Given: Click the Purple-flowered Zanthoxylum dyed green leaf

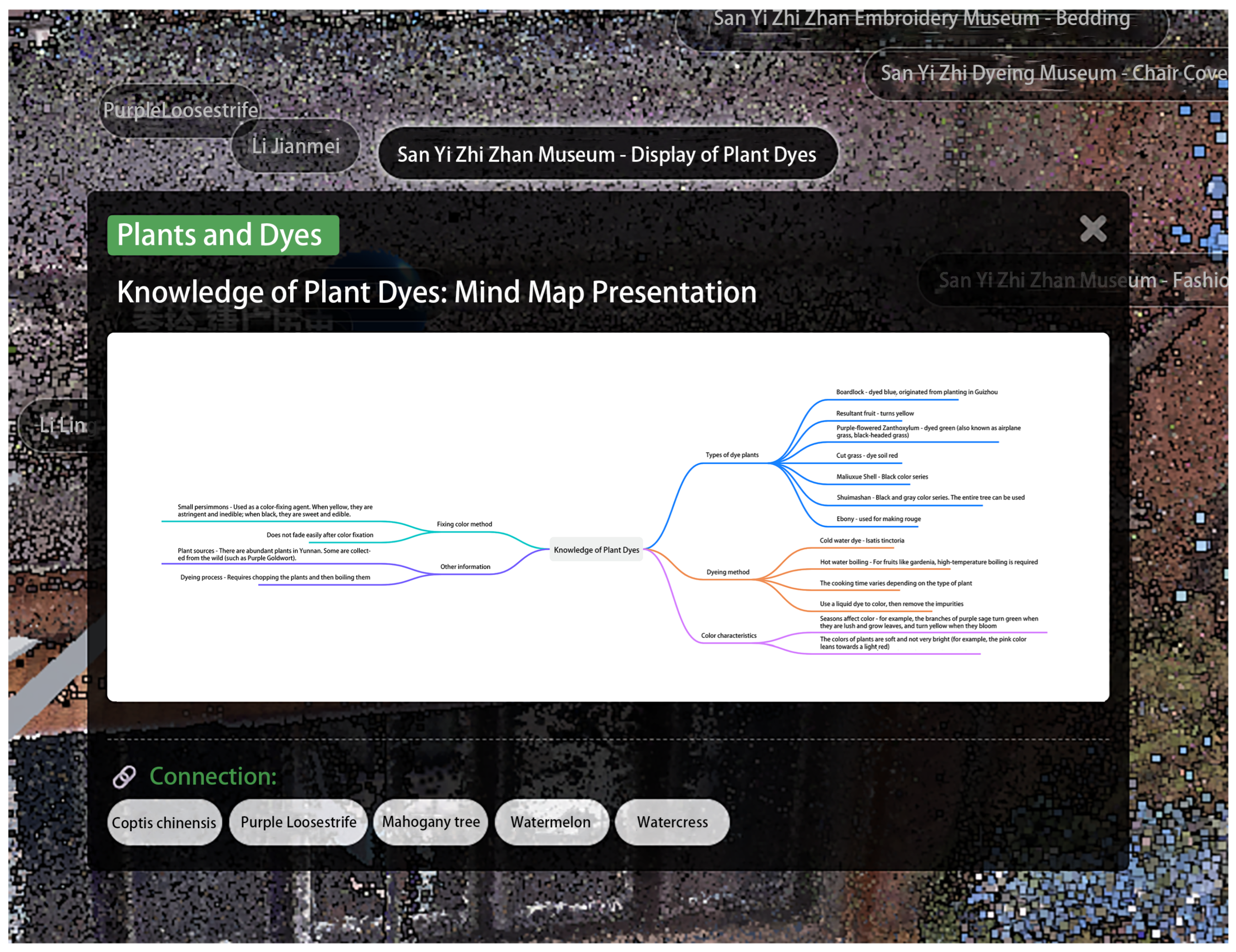Looking at the screenshot, I should (928, 431).
